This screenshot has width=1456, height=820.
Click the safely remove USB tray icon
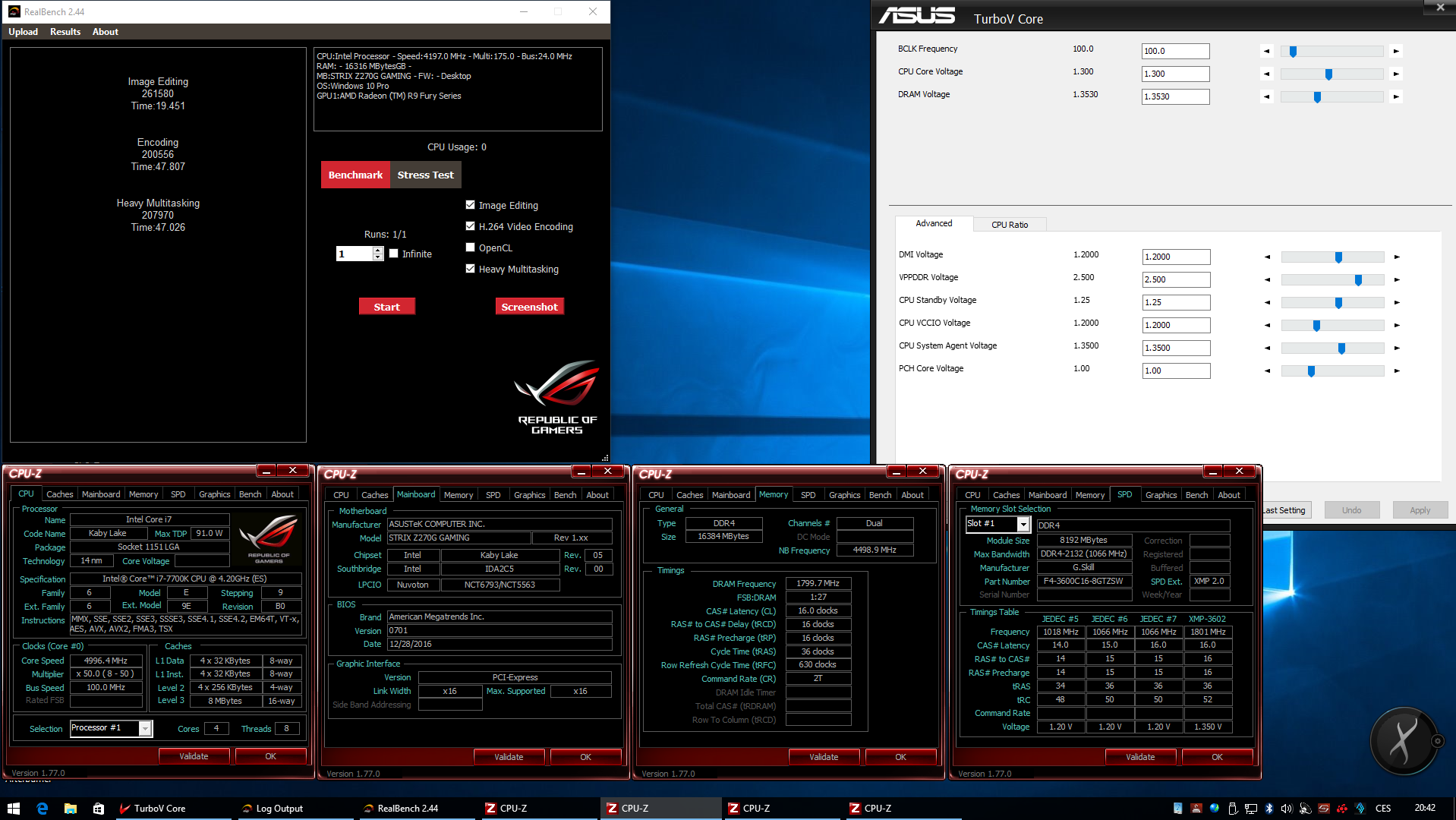click(x=1232, y=808)
